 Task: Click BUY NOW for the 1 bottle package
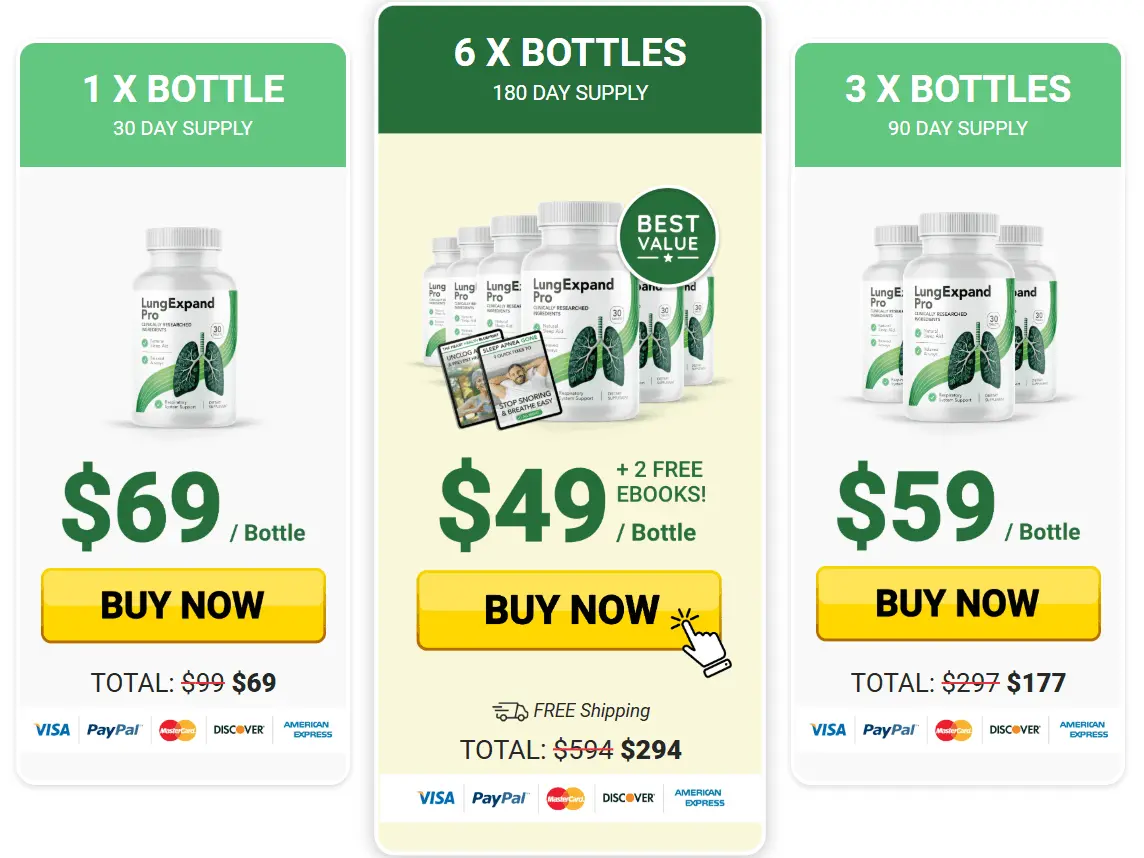coord(183,605)
